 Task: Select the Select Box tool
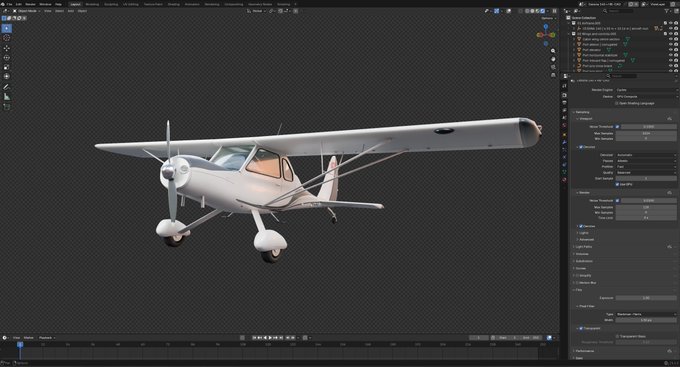pyautogui.click(x=7, y=29)
